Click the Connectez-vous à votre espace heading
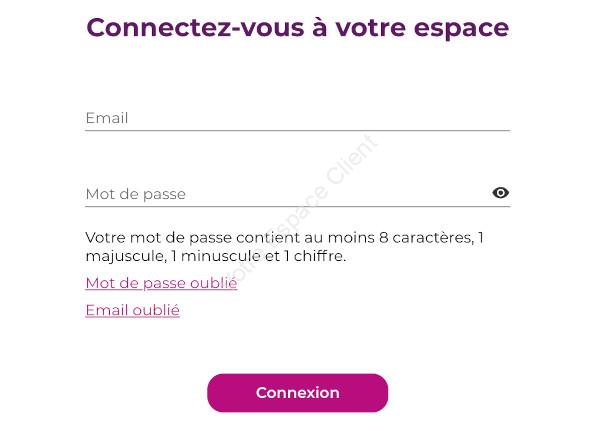 pos(297,28)
